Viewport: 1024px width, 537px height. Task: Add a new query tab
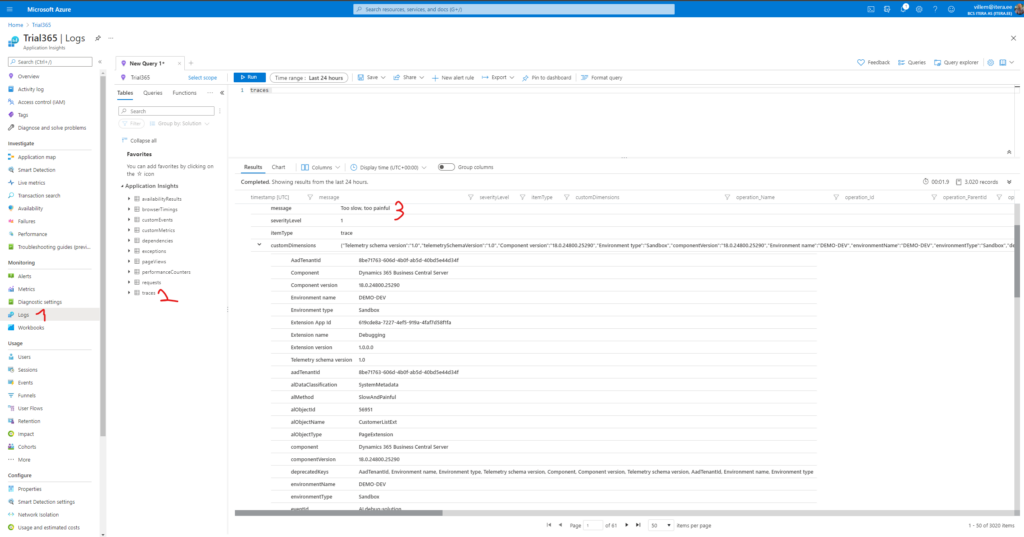point(191,63)
